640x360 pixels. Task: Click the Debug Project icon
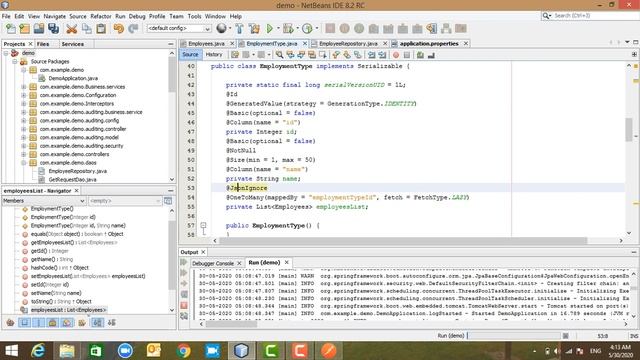(x=288, y=28)
